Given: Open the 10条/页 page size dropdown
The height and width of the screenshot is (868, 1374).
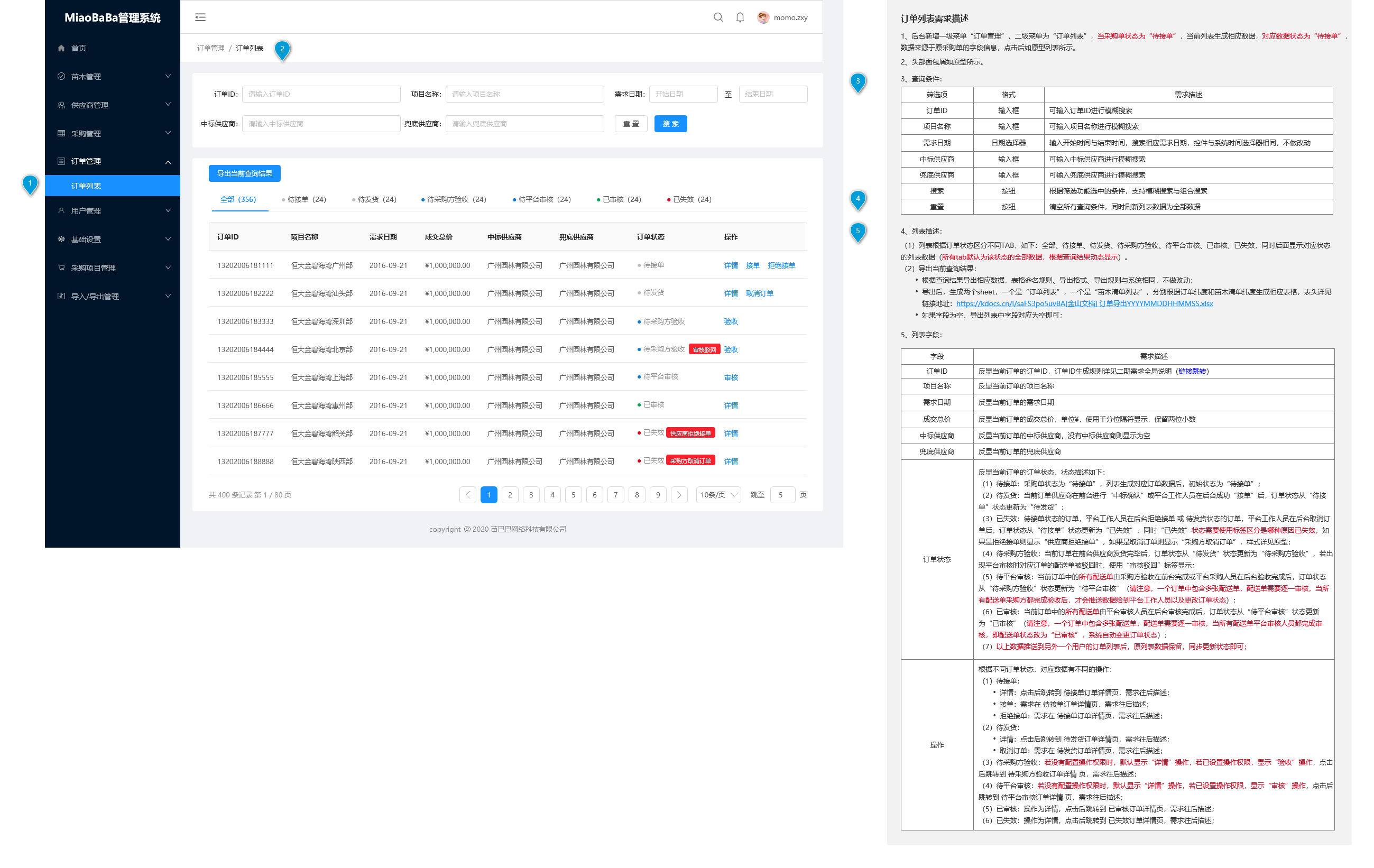Looking at the screenshot, I should (x=718, y=495).
